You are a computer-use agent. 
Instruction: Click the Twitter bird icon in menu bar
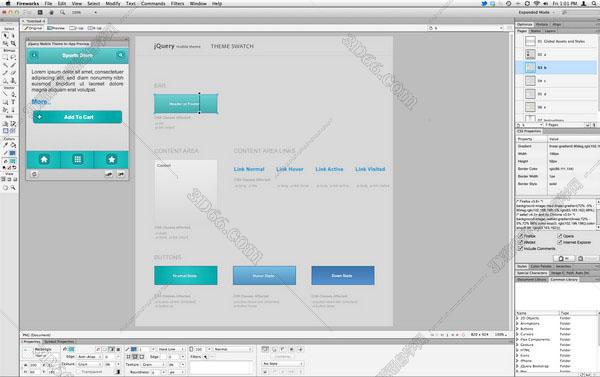[x=484, y=3]
